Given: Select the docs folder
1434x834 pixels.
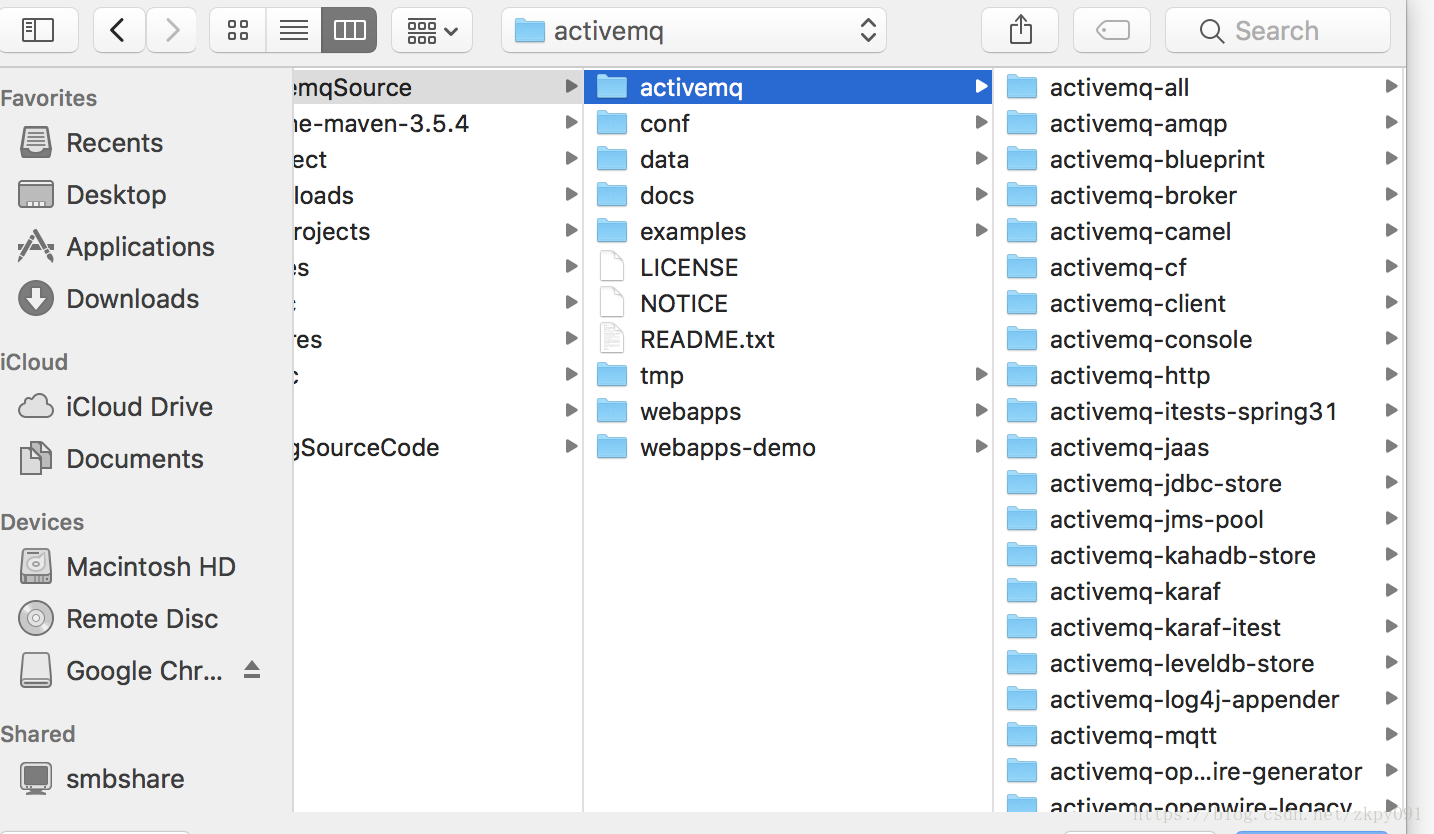Looking at the screenshot, I should 788,195.
